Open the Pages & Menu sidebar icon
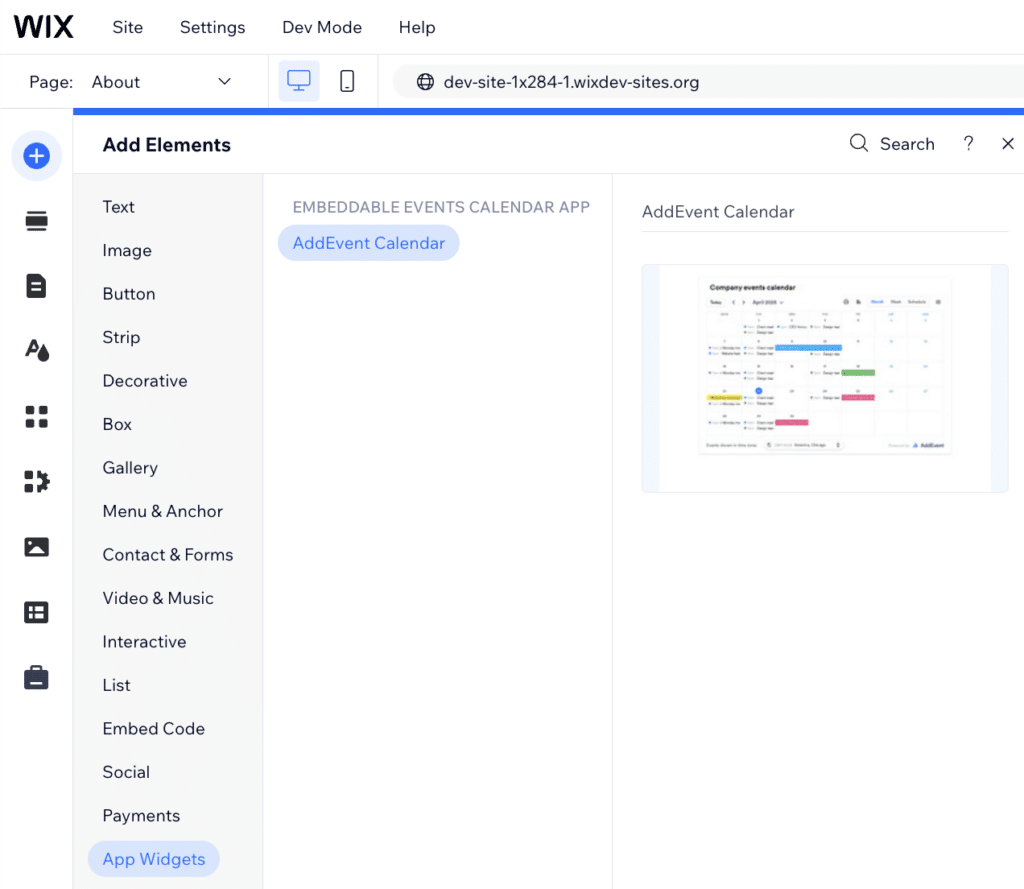The image size is (1024, 889). point(36,286)
